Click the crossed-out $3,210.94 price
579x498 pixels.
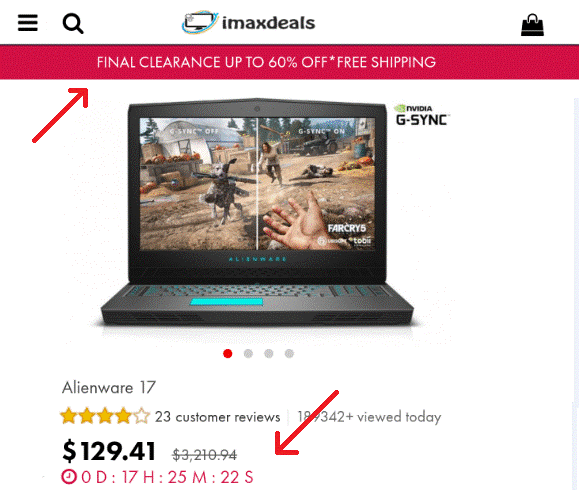pos(205,455)
